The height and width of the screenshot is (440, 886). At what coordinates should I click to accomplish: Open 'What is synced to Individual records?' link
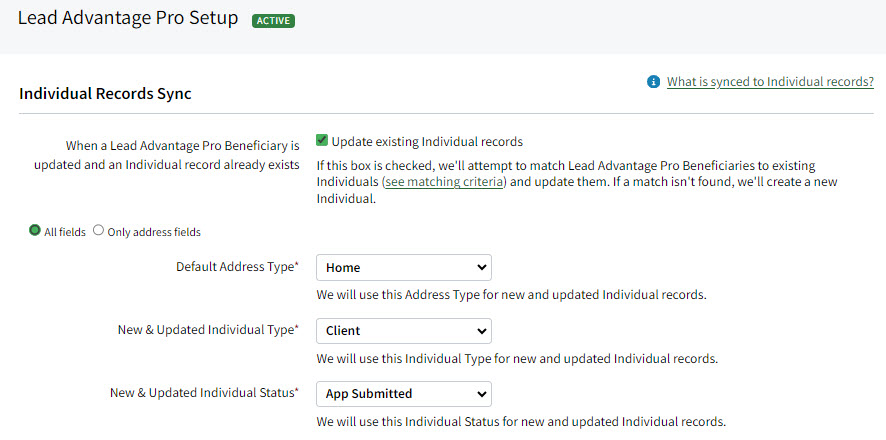(770, 82)
